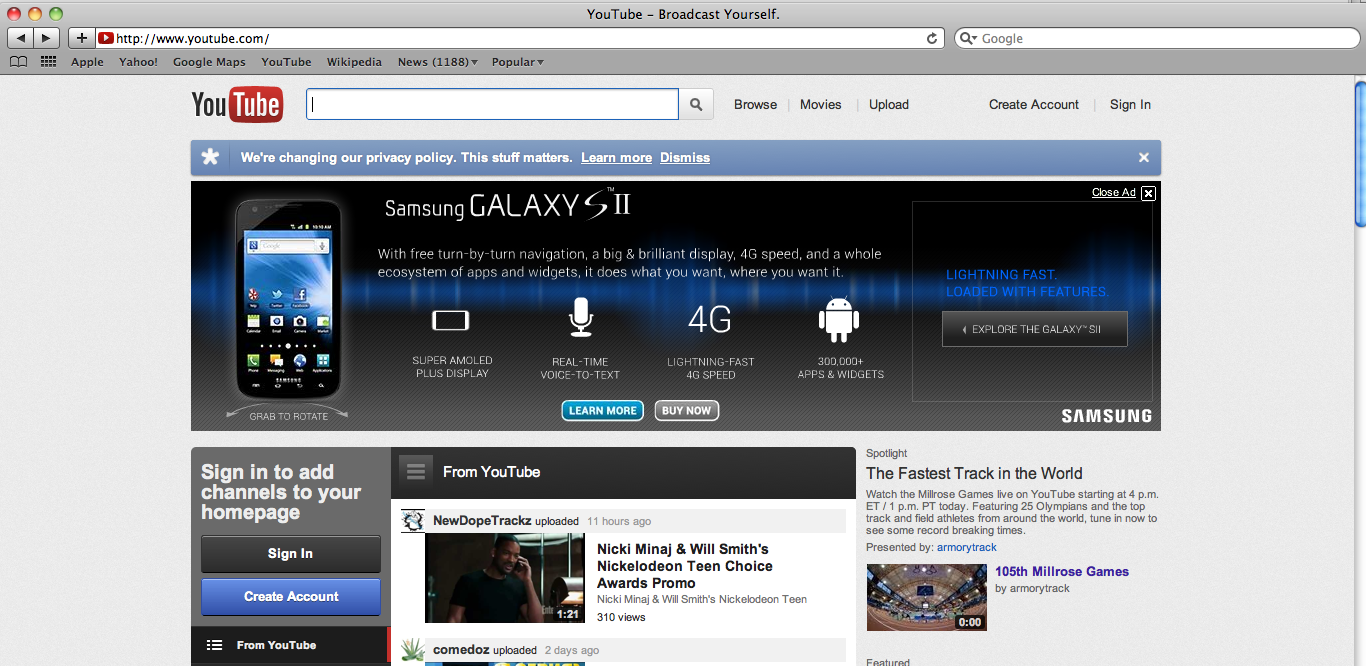Click the Super AMOLED Plus display icon
Image resolution: width=1366 pixels, height=666 pixels.
pos(450,321)
